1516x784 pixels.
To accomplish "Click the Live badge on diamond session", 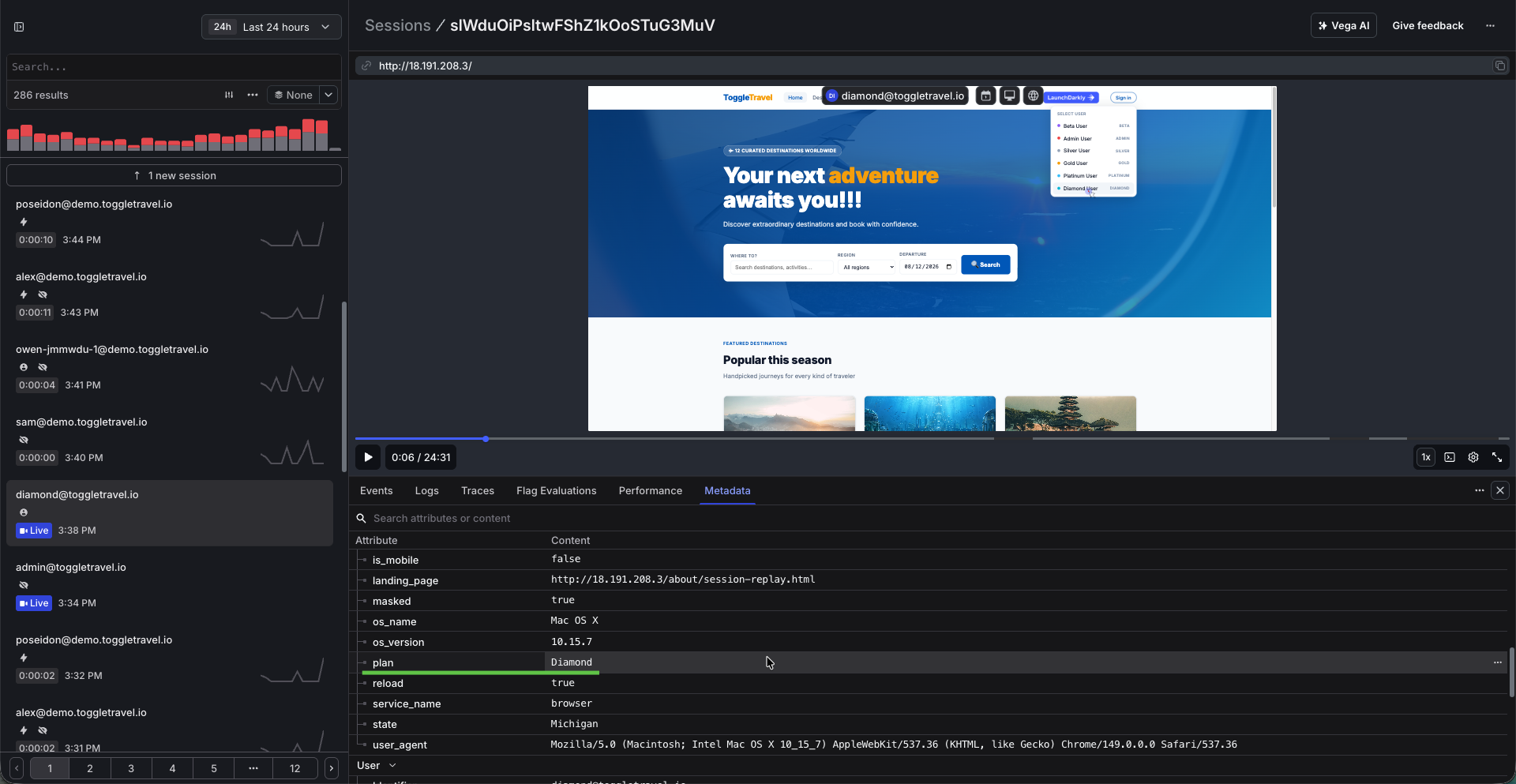I will pyautogui.click(x=34, y=531).
